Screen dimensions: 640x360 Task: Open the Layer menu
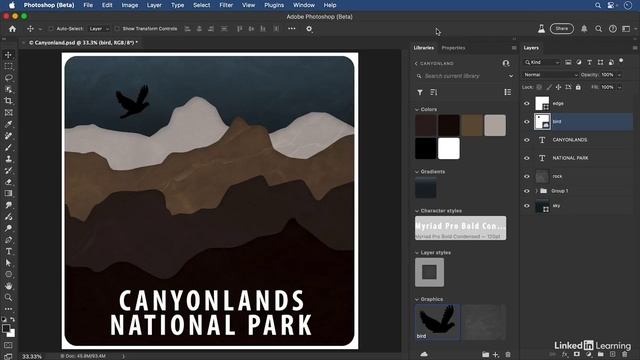click(154, 5)
